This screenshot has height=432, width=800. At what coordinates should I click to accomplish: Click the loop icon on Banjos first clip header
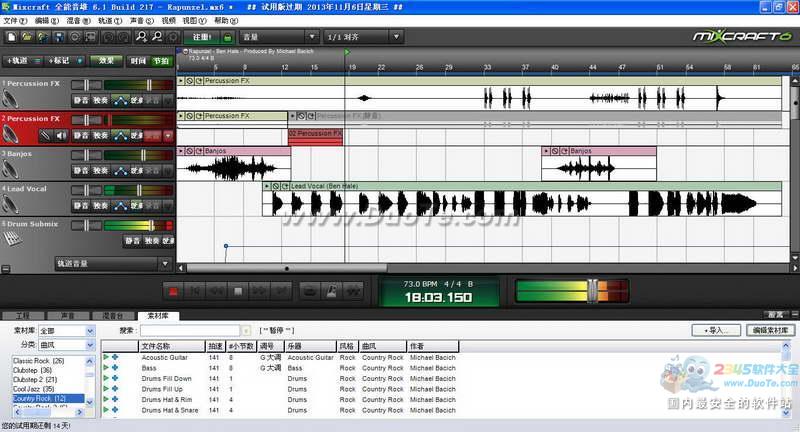click(x=199, y=151)
